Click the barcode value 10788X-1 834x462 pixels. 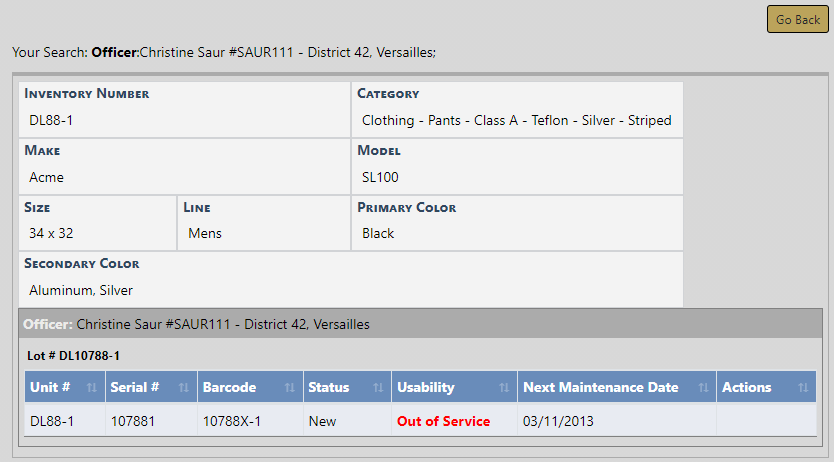tap(231, 421)
